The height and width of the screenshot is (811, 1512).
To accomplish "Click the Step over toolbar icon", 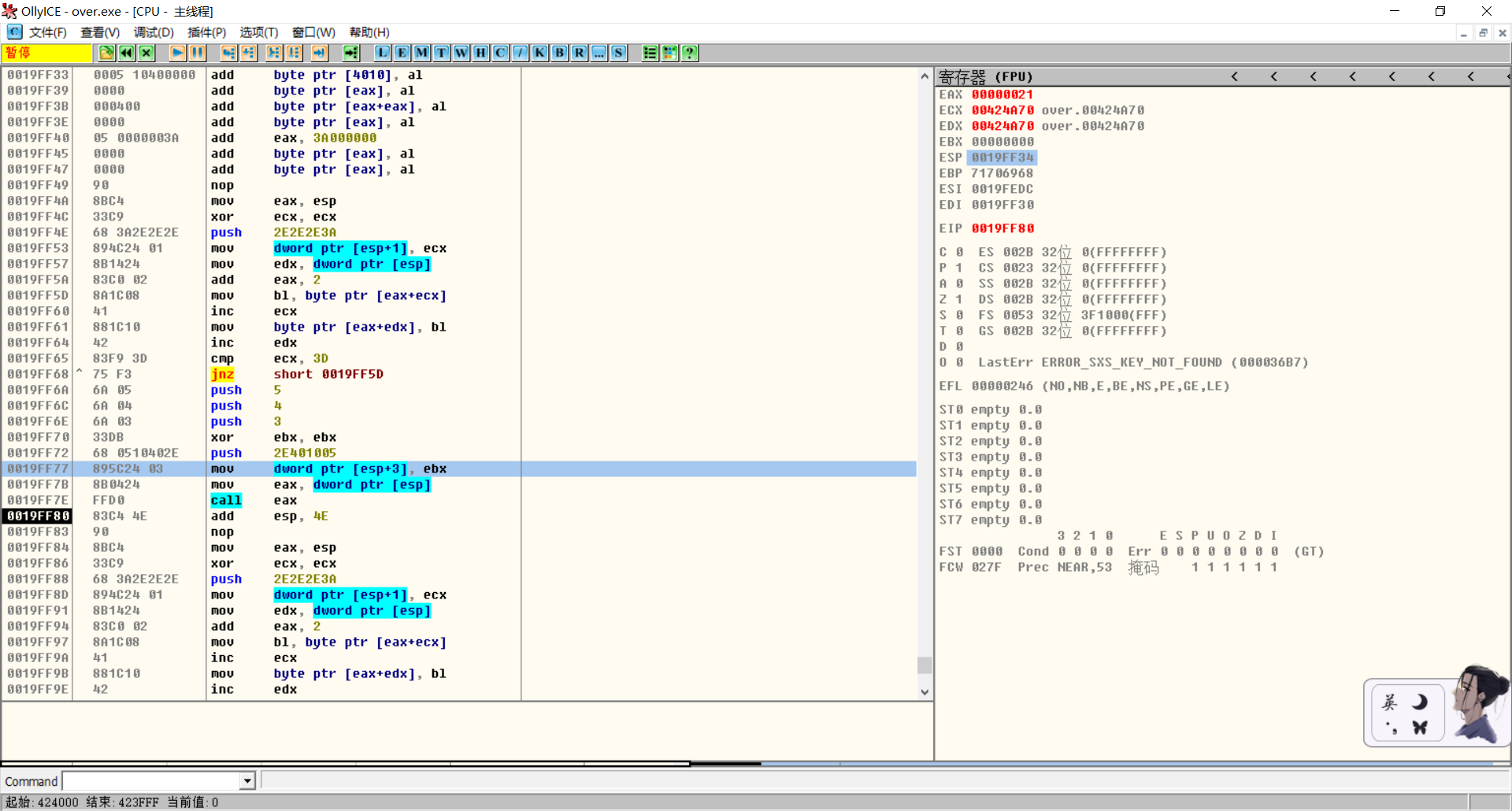I will pyautogui.click(x=248, y=53).
